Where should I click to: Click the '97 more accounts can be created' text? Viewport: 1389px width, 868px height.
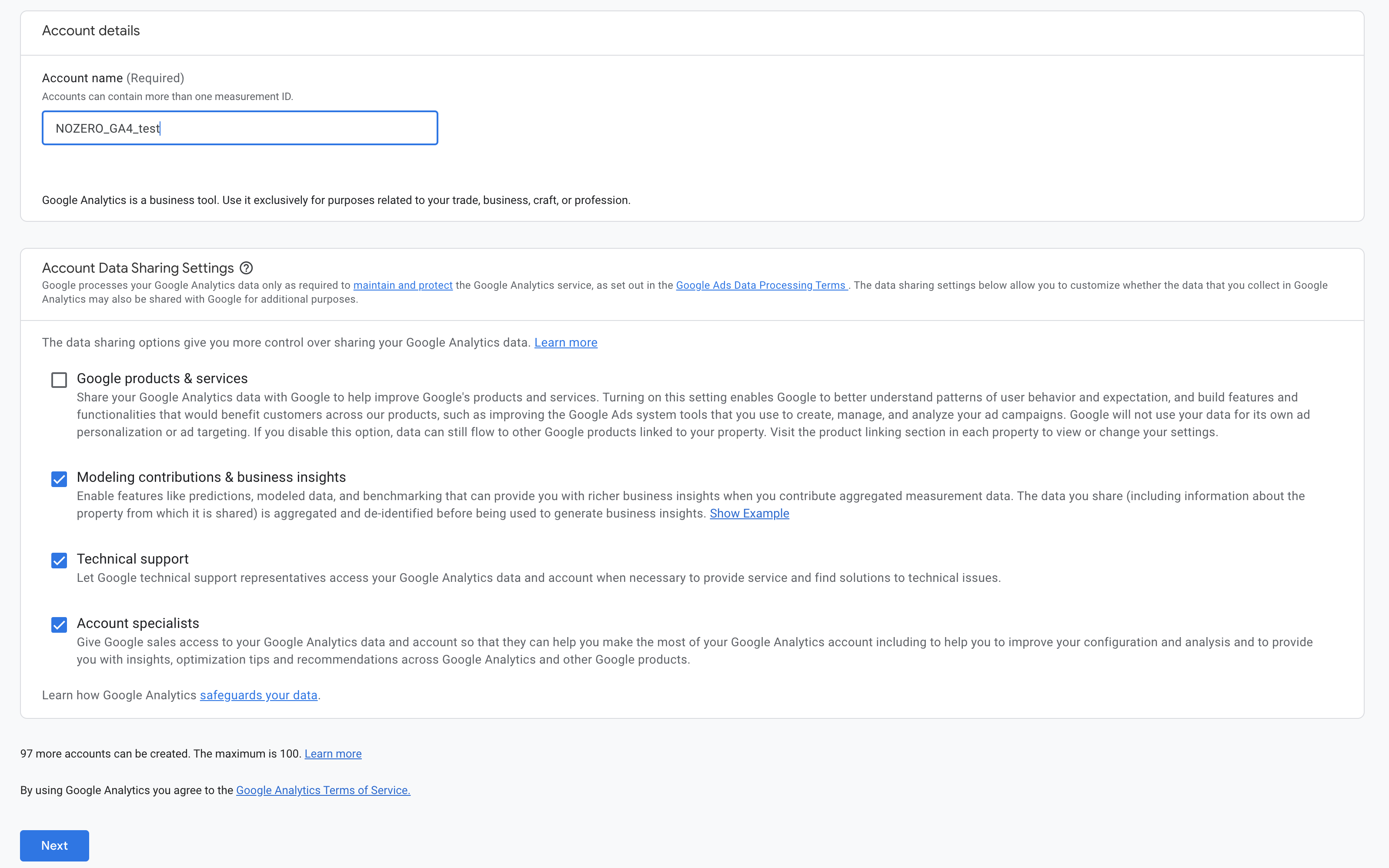161,754
